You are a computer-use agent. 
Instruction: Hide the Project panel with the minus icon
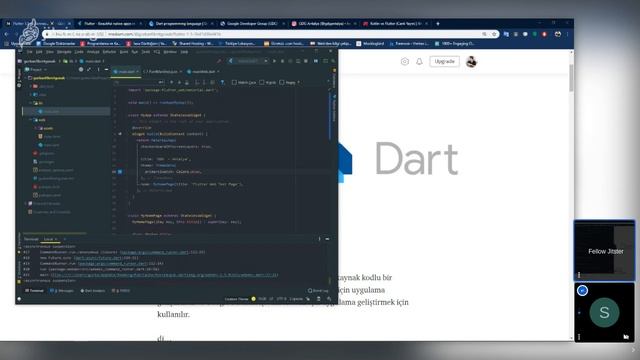pyautogui.click(x=106, y=70)
